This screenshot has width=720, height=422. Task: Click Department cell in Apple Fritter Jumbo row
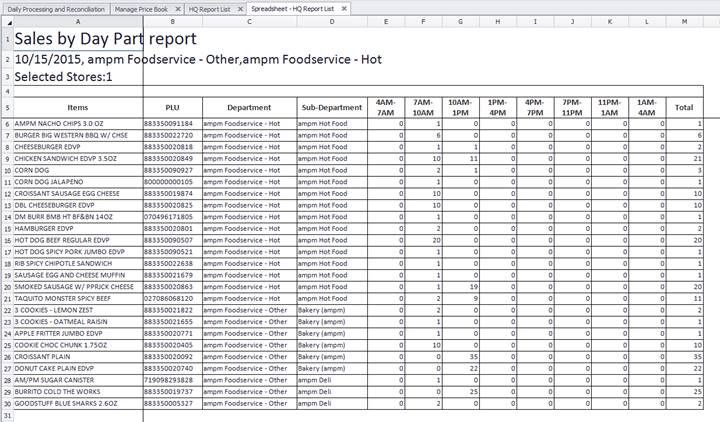pyautogui.click(x=249, y=333)
